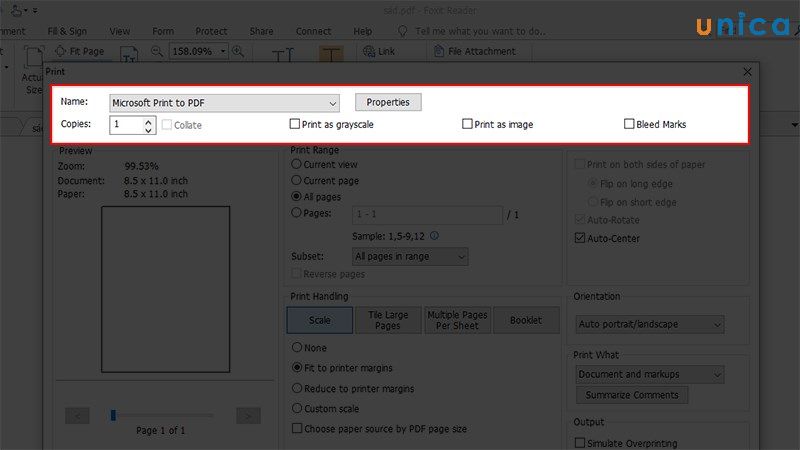The height and width of the screenshot is (450, 800).
Task: Select the Current page radio button
Action: (x=296, y=181)
